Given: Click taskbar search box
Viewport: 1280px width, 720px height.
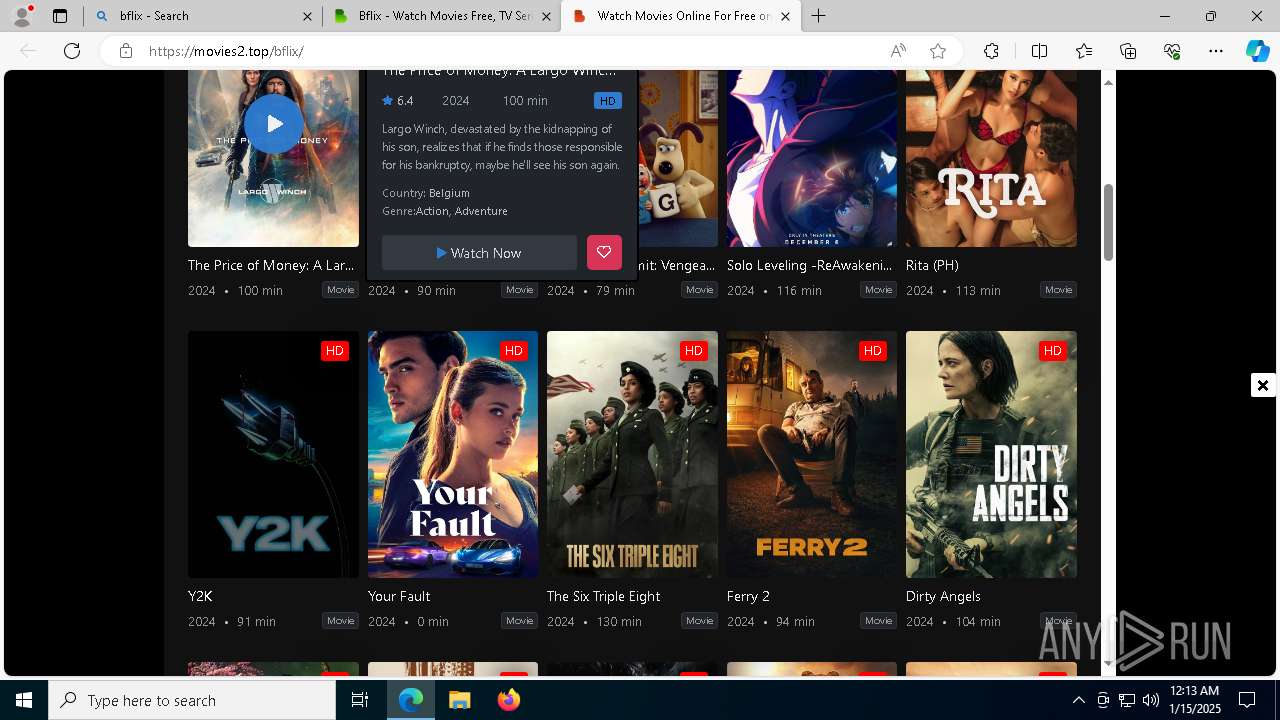Looking at the screenshot, I should click(192, 700).
